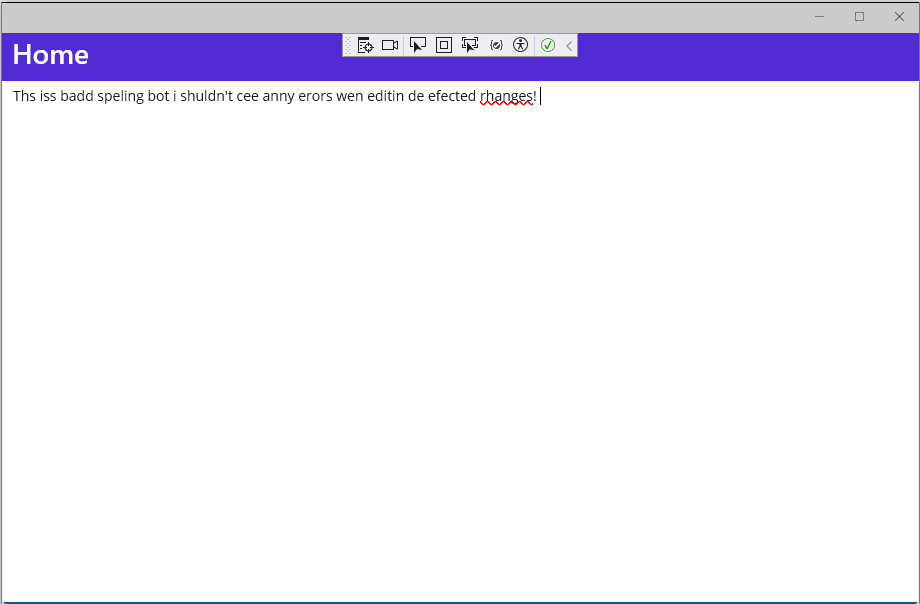Minimize the application window
This screenshot has height=604, width=920.
pos(818,16)
